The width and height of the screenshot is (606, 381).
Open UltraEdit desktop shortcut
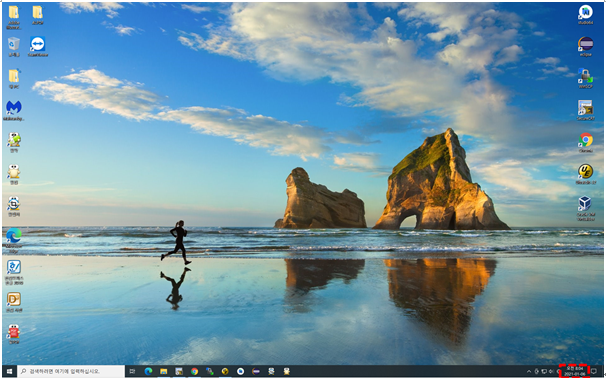point(586,174)
